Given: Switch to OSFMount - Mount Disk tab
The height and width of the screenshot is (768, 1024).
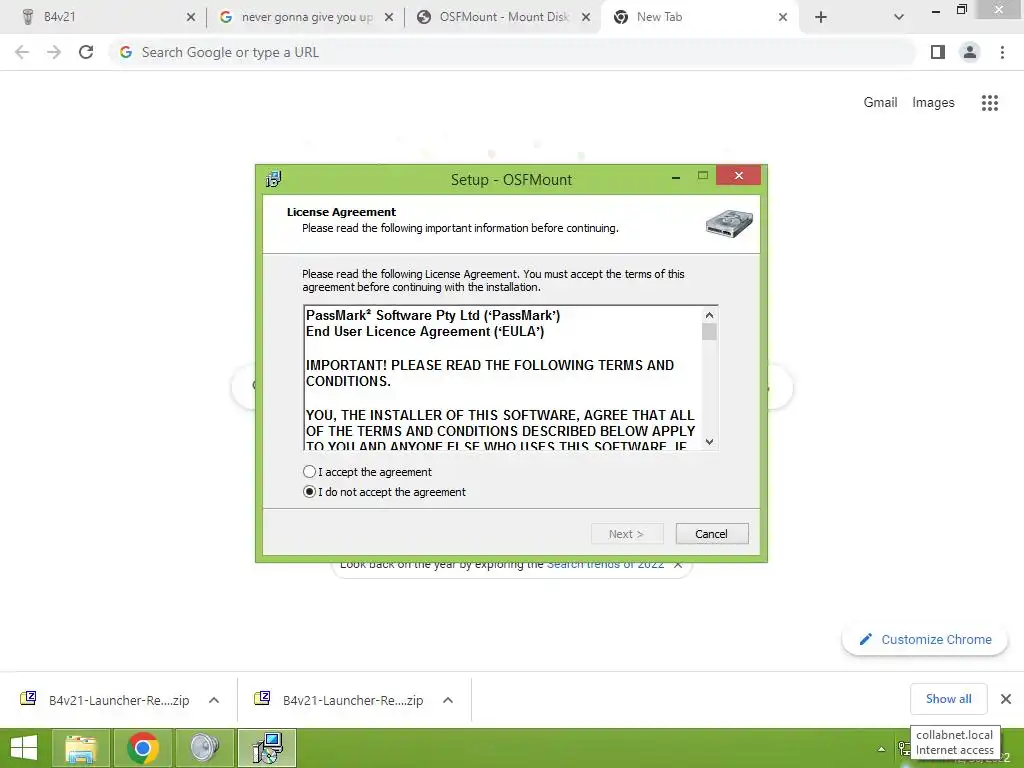Looking at the screenshot, I should pyautogui.click(x=503, y=17).
